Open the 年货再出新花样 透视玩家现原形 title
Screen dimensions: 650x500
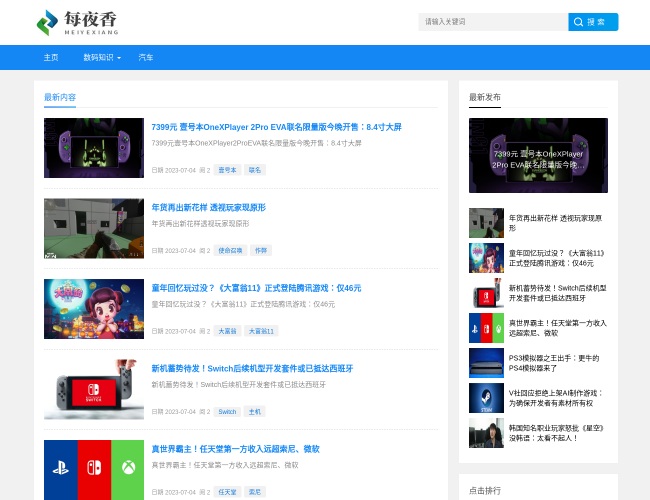pos(209,208)
